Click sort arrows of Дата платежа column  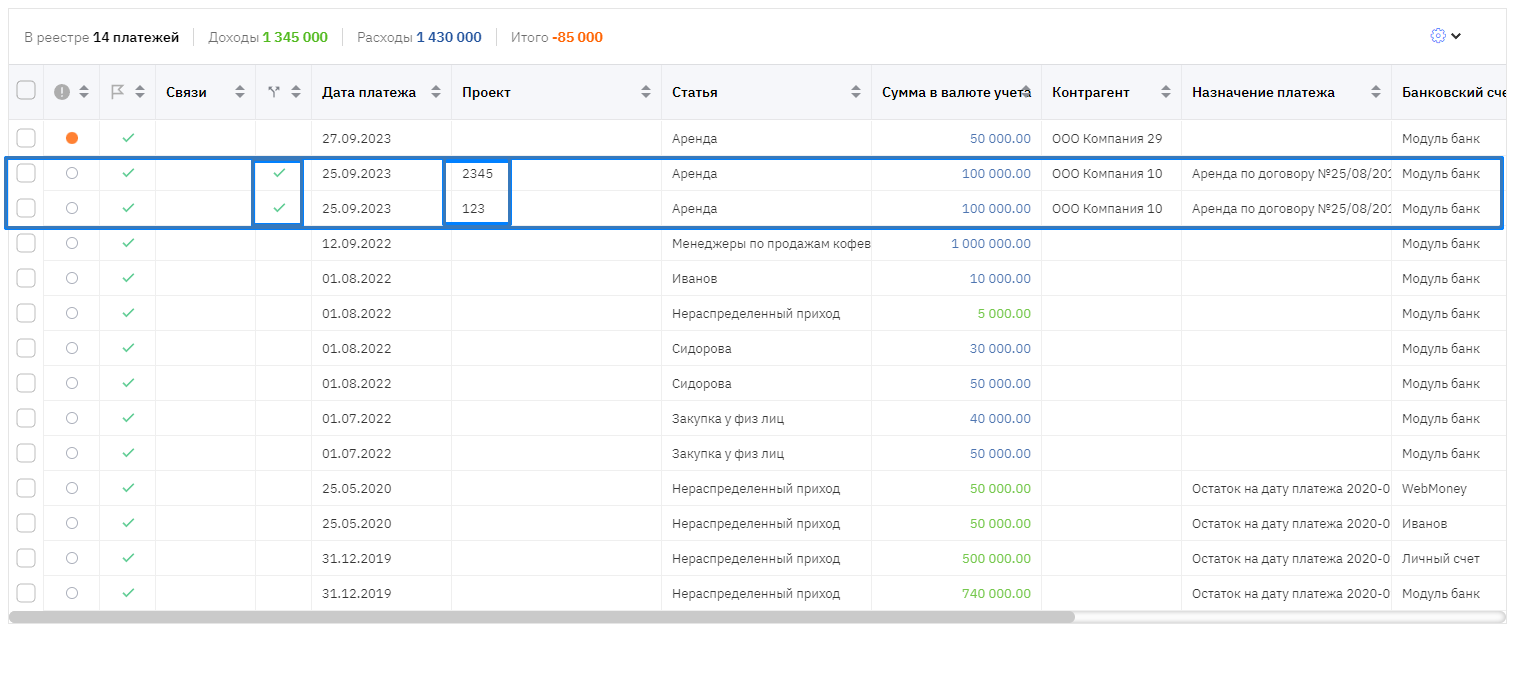click(436, 92)
